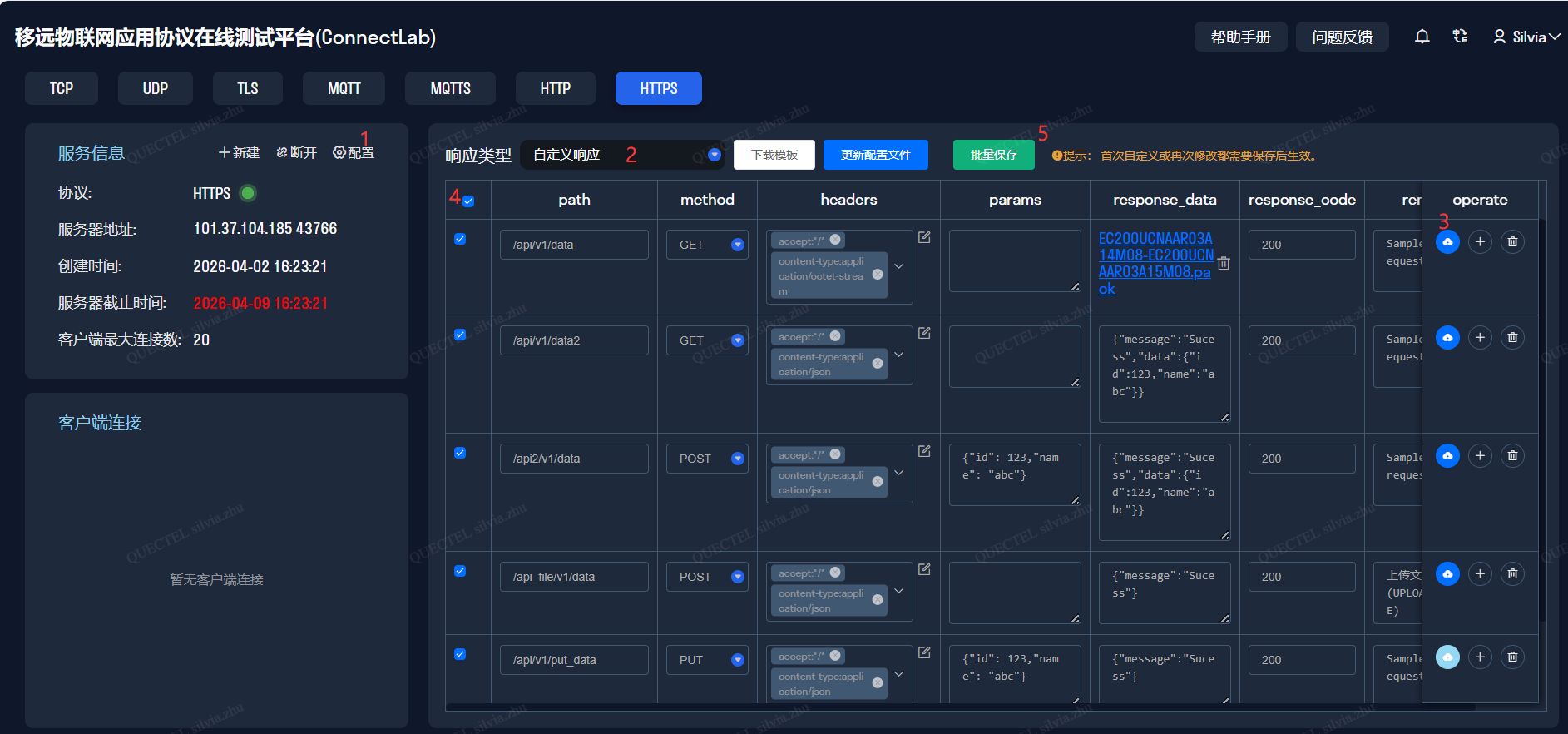1568x734 pixels.
Task: Open headers editor for /api/v1/data row
Action: click(924, 238)
